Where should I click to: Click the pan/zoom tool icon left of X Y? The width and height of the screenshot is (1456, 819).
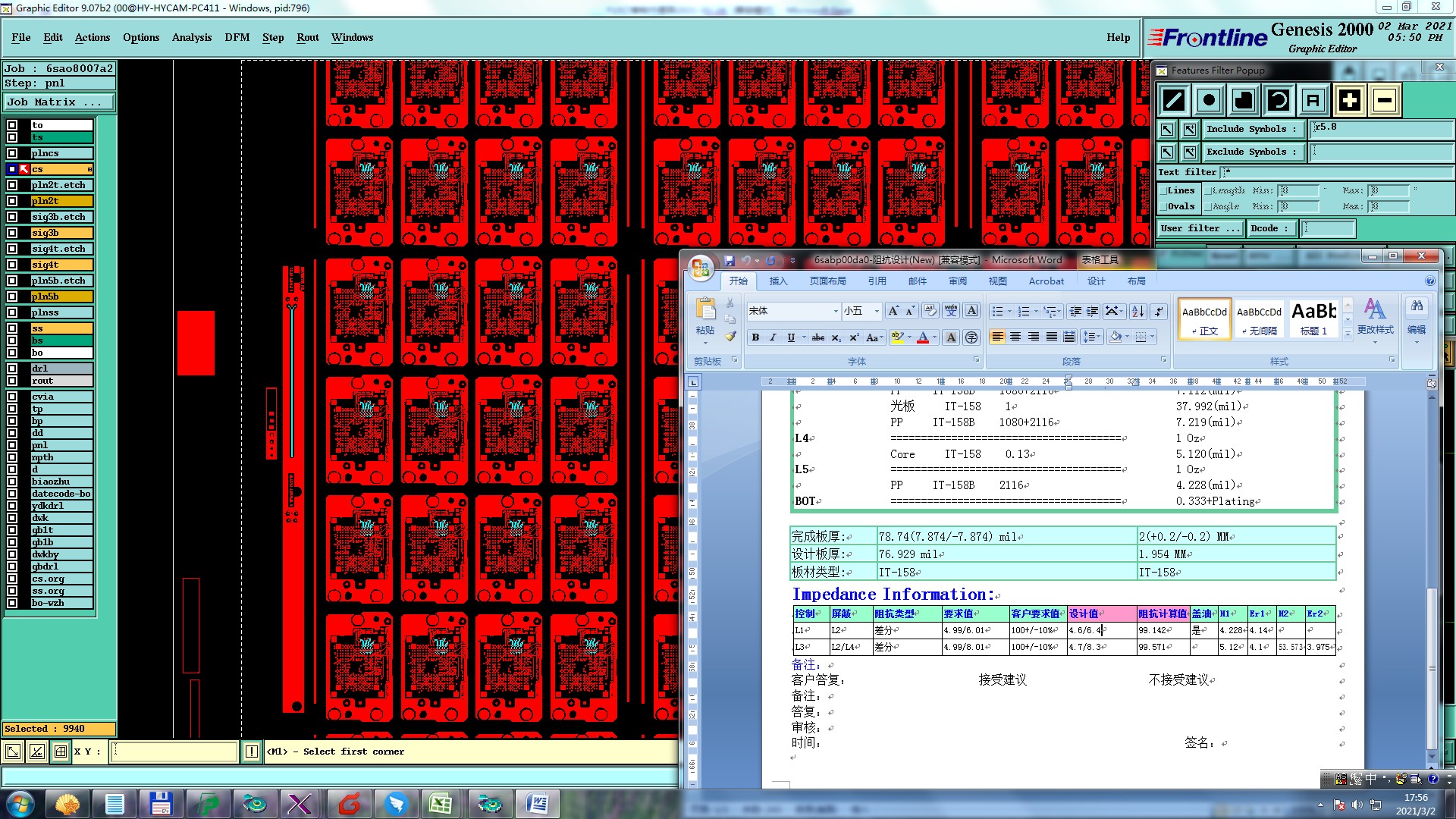[x=13, y=752]
